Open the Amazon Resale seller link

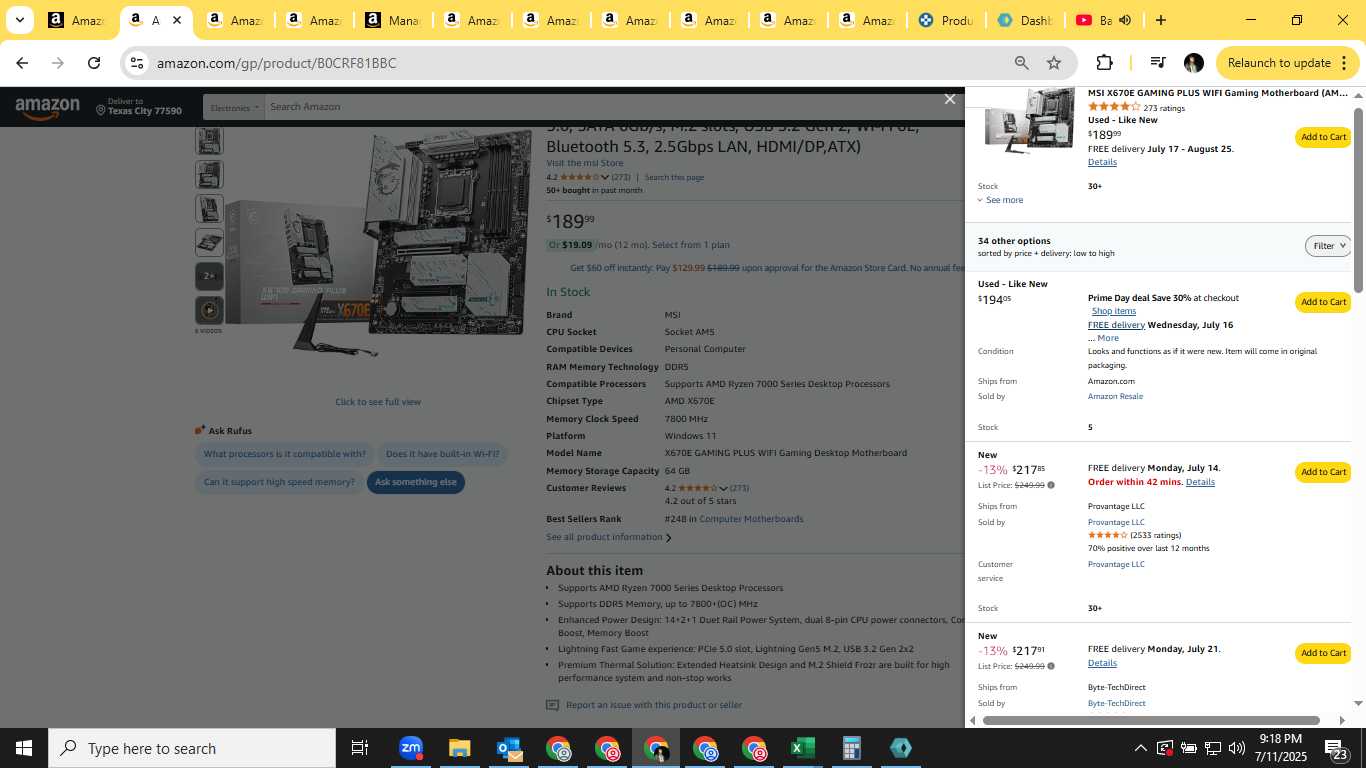click(1115, 396)
